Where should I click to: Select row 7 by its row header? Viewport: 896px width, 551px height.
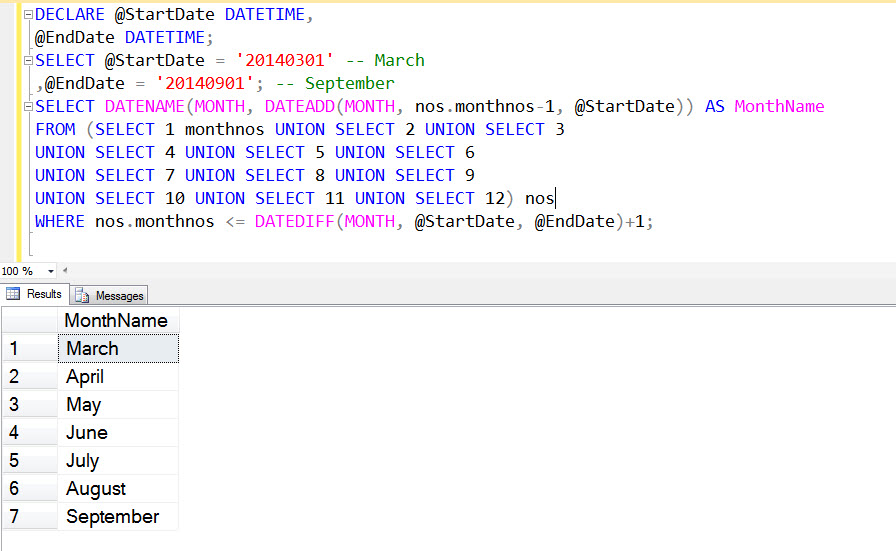pyautogui.click(x=29, y=517)
